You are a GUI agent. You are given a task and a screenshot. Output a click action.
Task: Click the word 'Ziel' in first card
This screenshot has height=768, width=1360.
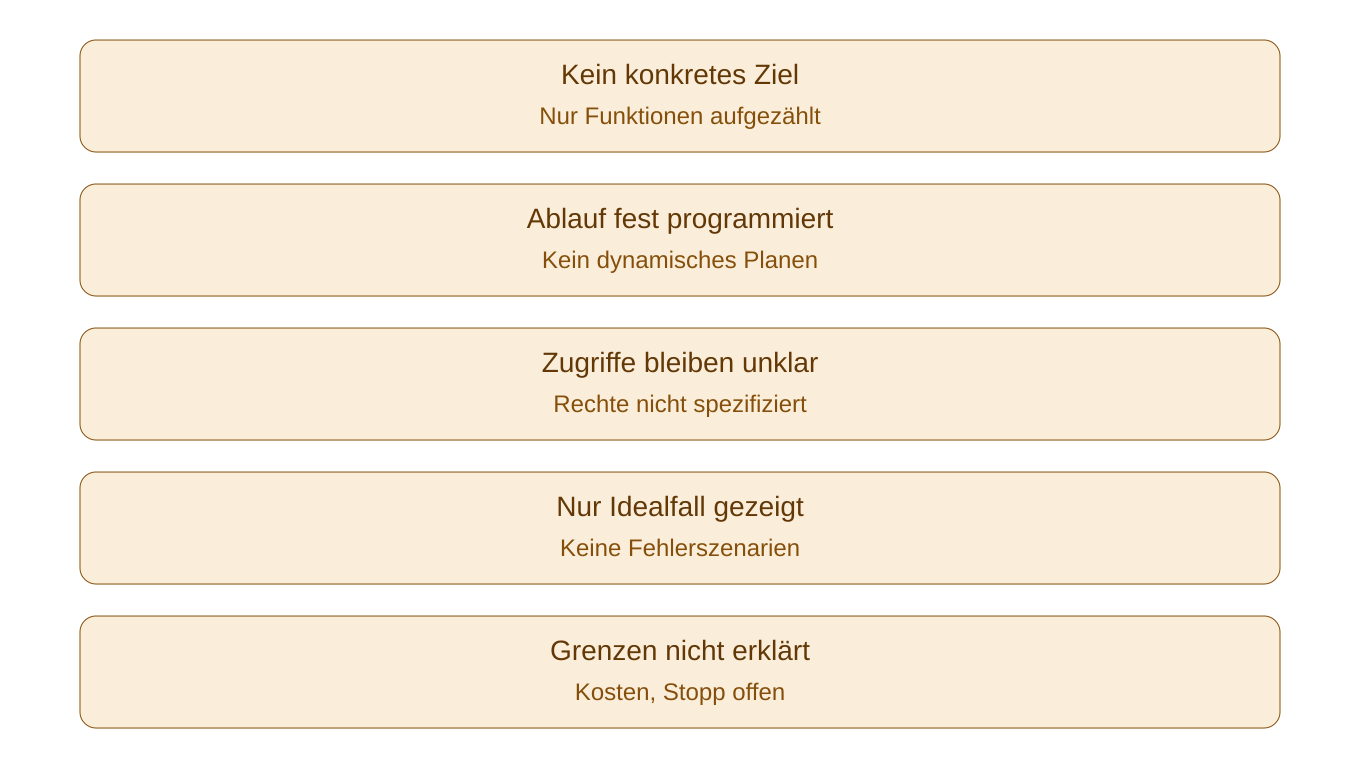[777, 75]
